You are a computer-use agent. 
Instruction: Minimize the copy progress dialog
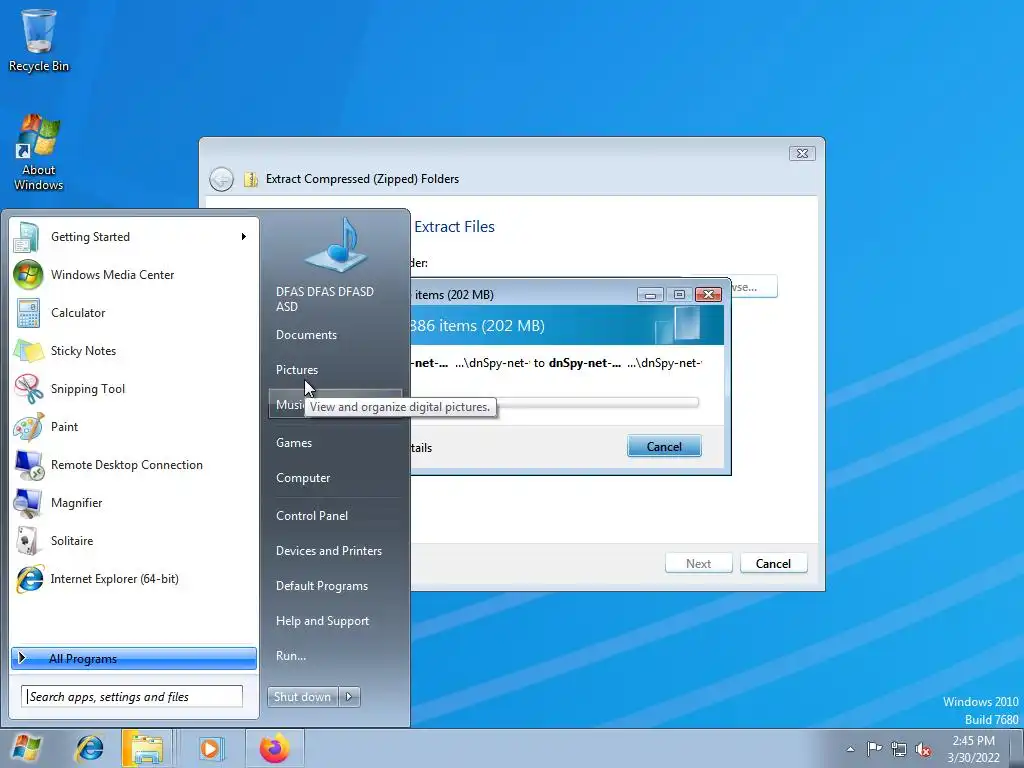[x=650, y=295]
